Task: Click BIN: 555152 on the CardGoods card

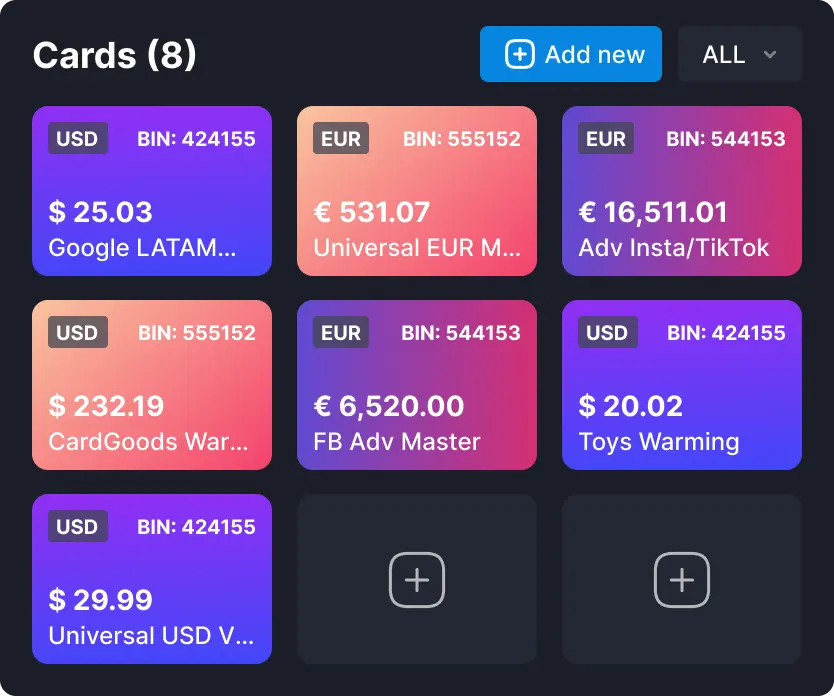Action: click(196, 333)
